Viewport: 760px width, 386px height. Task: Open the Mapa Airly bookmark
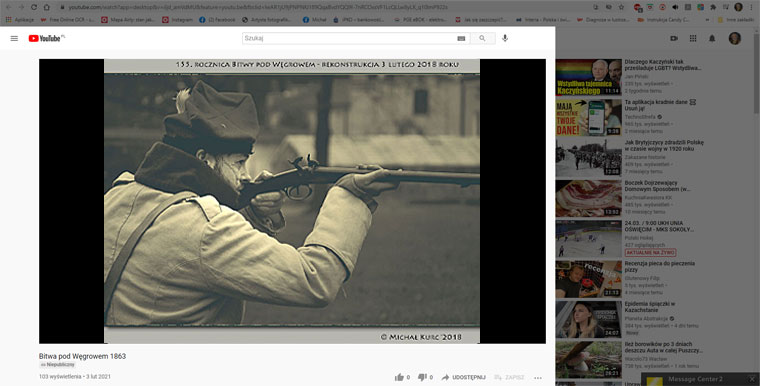tap(128, 20)
